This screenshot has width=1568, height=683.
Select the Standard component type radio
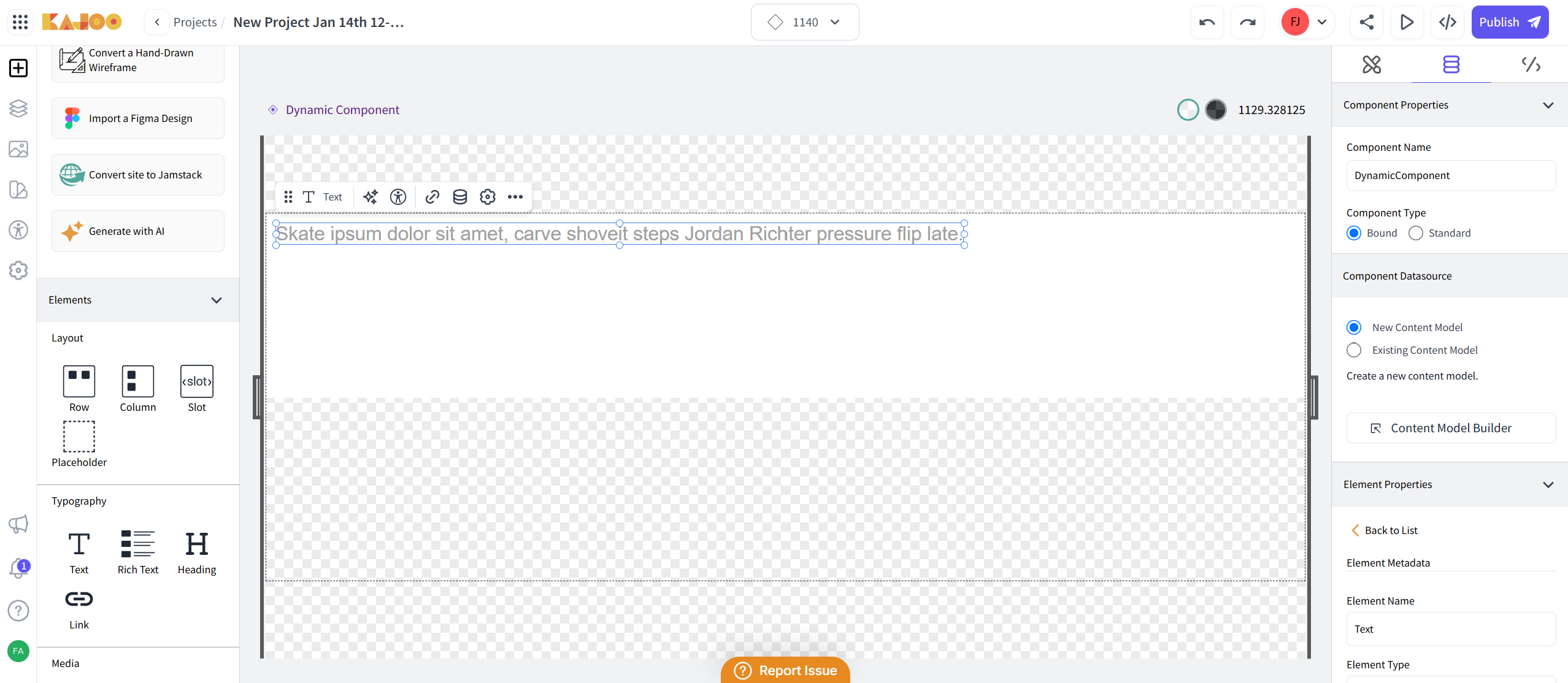click(1416, 233)
